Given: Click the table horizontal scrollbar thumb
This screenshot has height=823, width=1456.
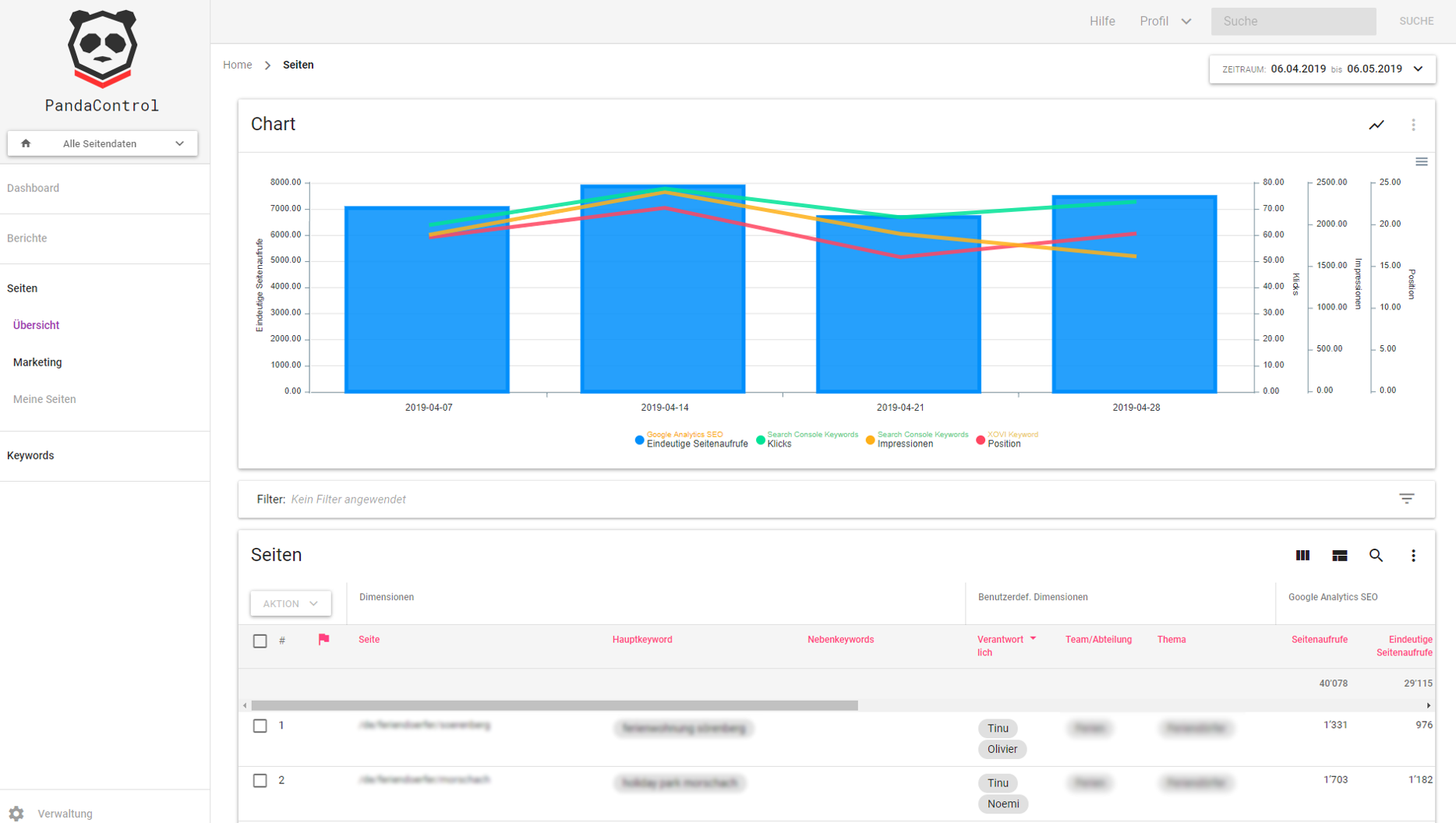Looking at the screenshot, I should (554, 705).
